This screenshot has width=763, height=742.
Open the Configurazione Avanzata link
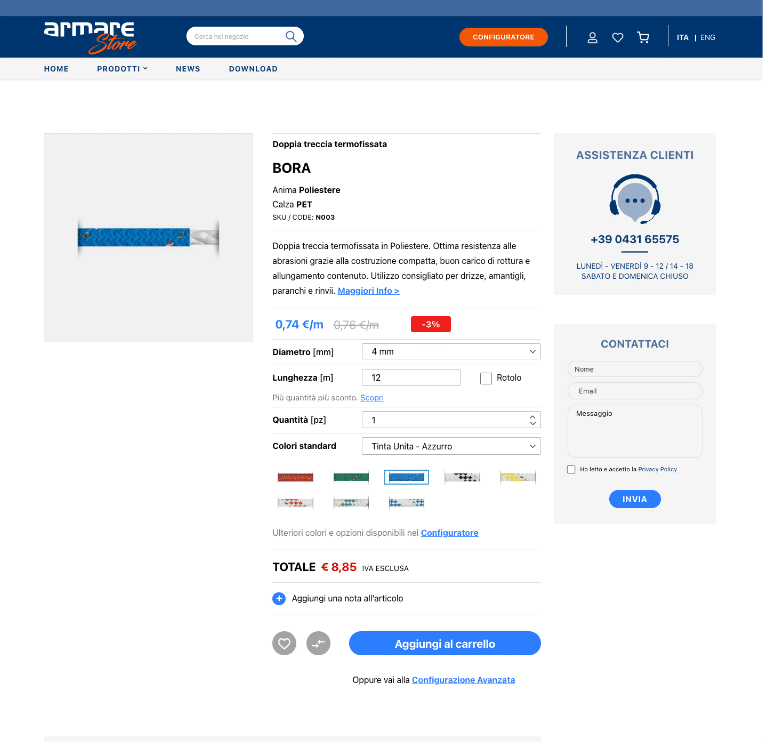click(463, 680)
